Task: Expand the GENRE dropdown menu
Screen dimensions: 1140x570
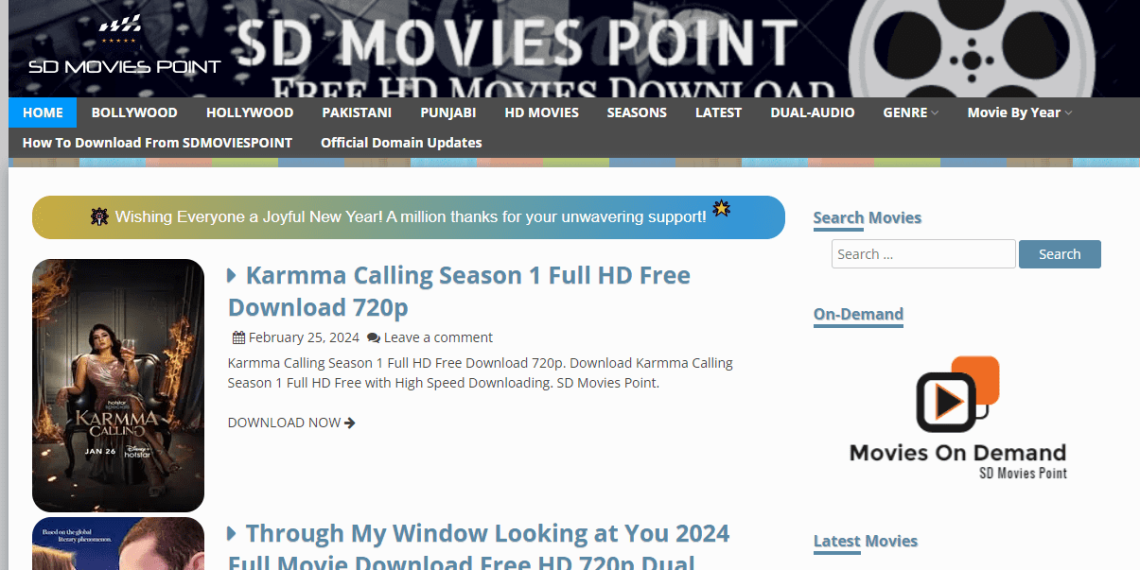Action: point(910,113)
